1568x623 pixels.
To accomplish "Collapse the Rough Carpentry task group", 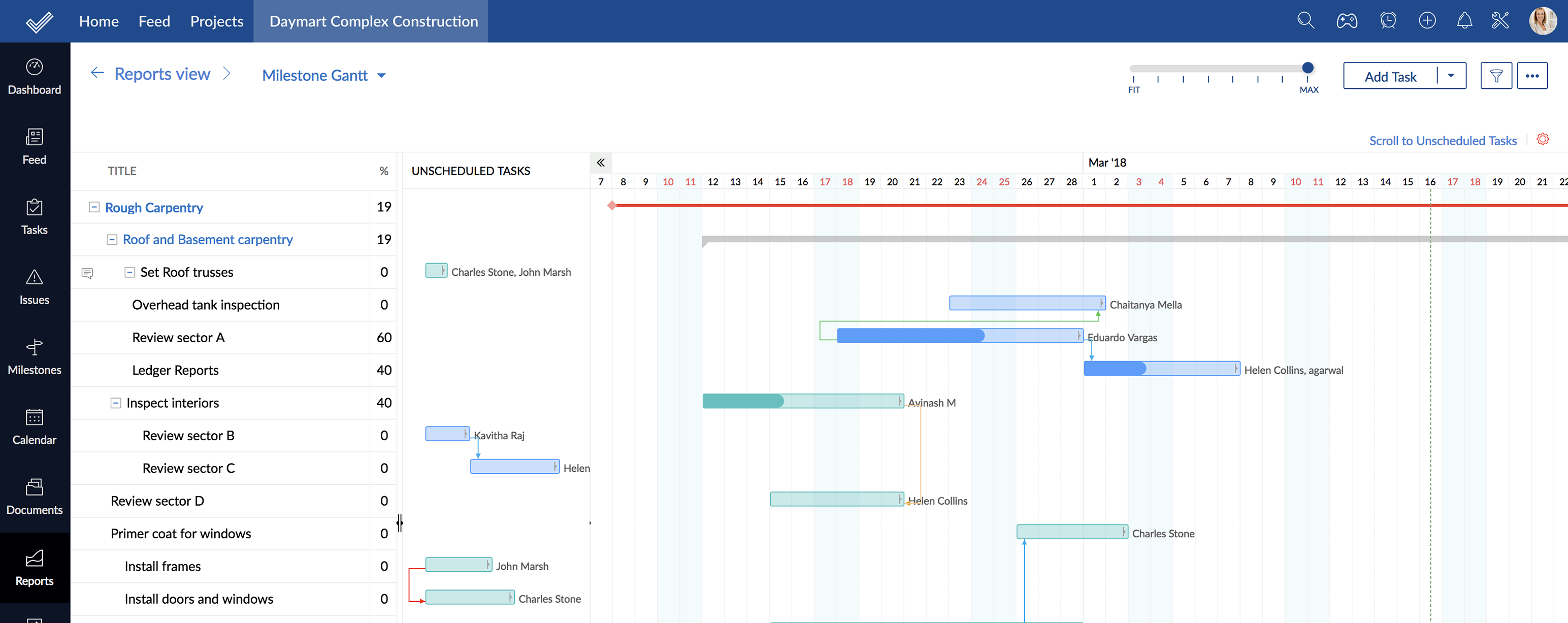I will coord(94,206).
